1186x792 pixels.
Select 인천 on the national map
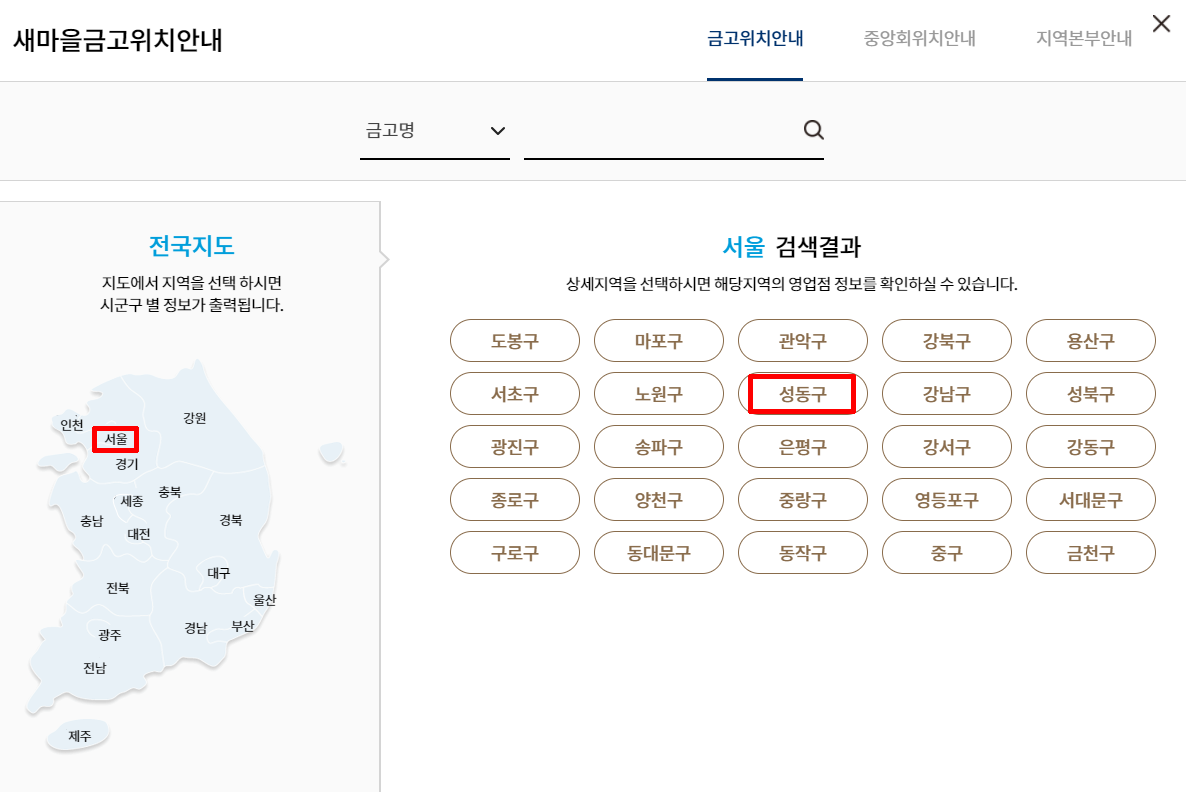(x=72, y=424)
